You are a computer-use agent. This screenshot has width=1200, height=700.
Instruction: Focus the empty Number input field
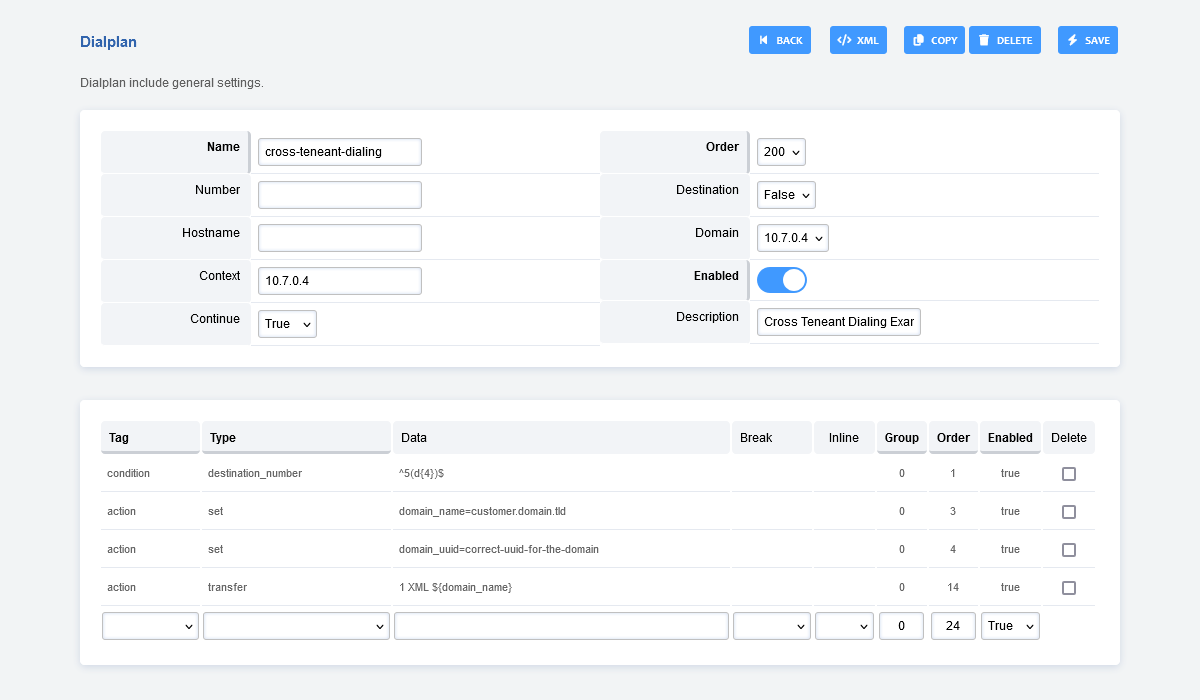(339, 195)
